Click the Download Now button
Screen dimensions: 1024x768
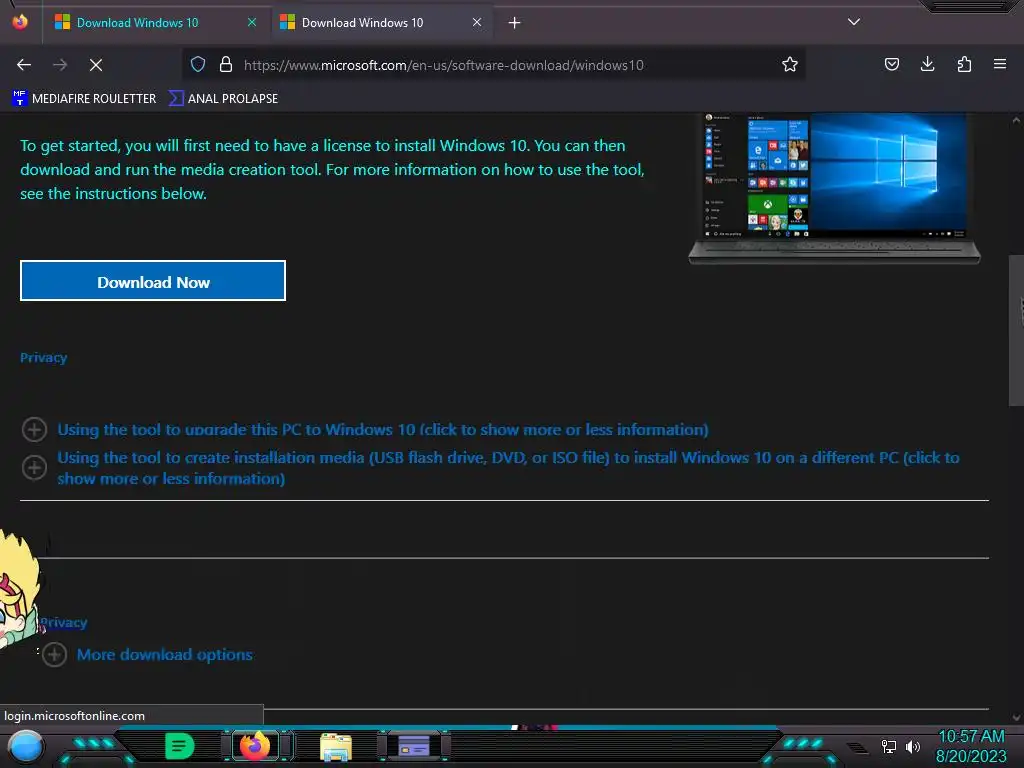pos(153,281)
